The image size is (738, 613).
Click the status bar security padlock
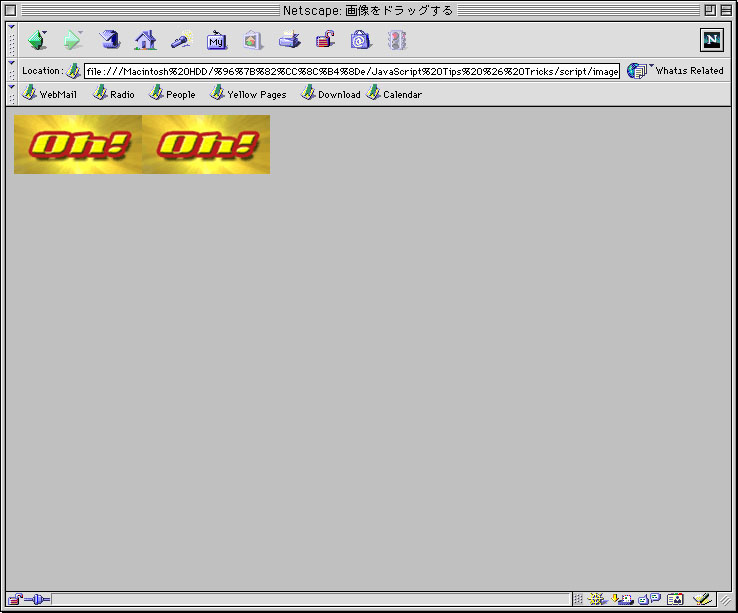tap(15, 599)
